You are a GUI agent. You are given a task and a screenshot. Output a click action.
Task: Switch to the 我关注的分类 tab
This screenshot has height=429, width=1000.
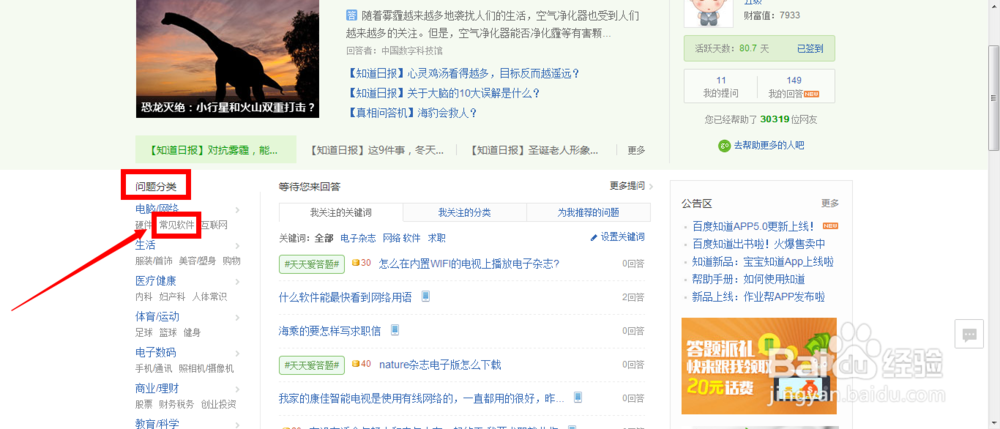coord(464,213)
